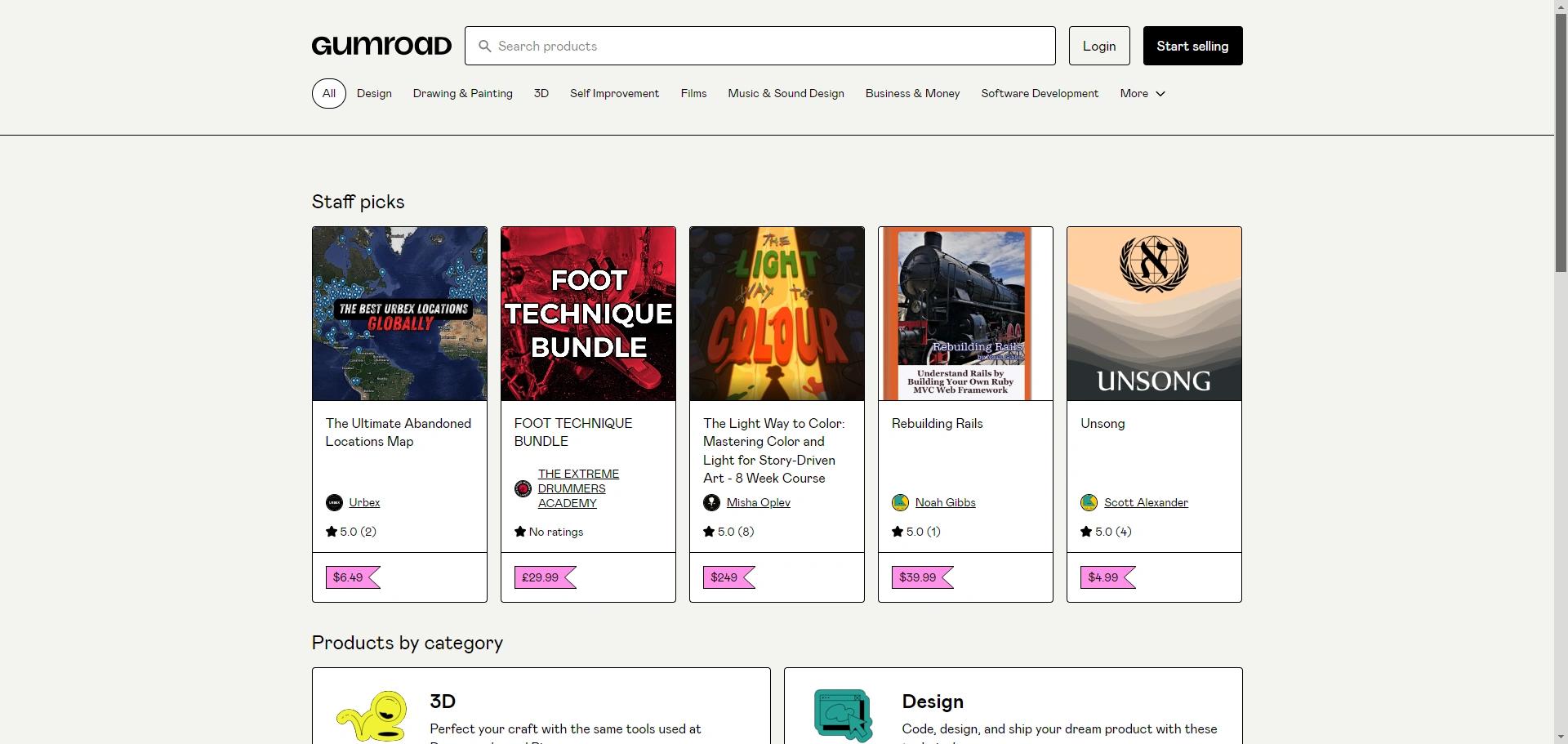1568x744 pixels.
Task: Open The Ultimate Abandoned Locations Map title
Action: [x=399, y=432]
